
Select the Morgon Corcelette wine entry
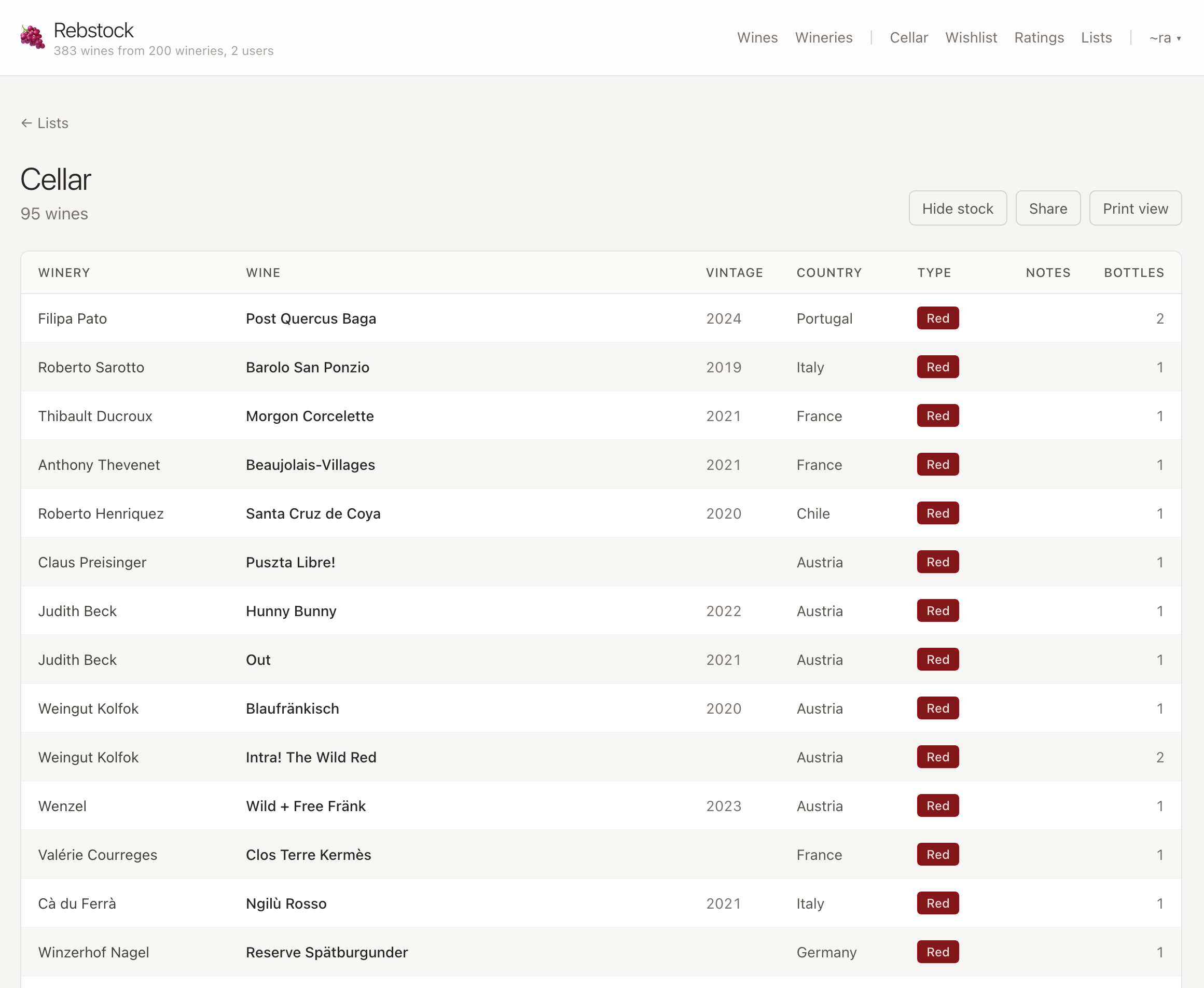[x=310, y=416]
